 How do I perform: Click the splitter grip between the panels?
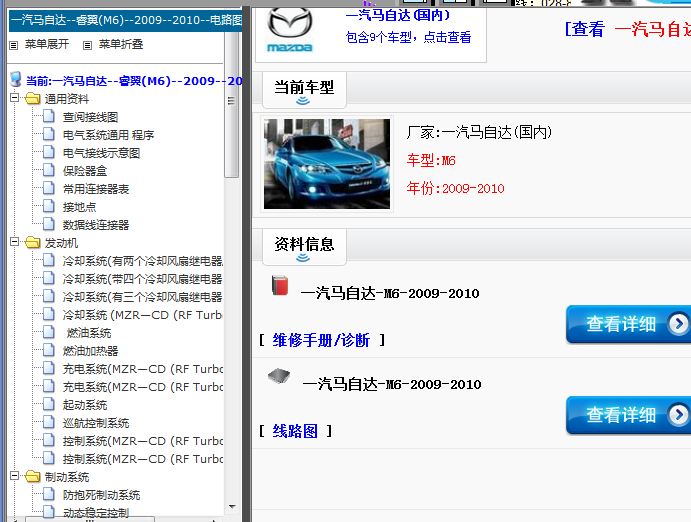click(x=231, y=101)
